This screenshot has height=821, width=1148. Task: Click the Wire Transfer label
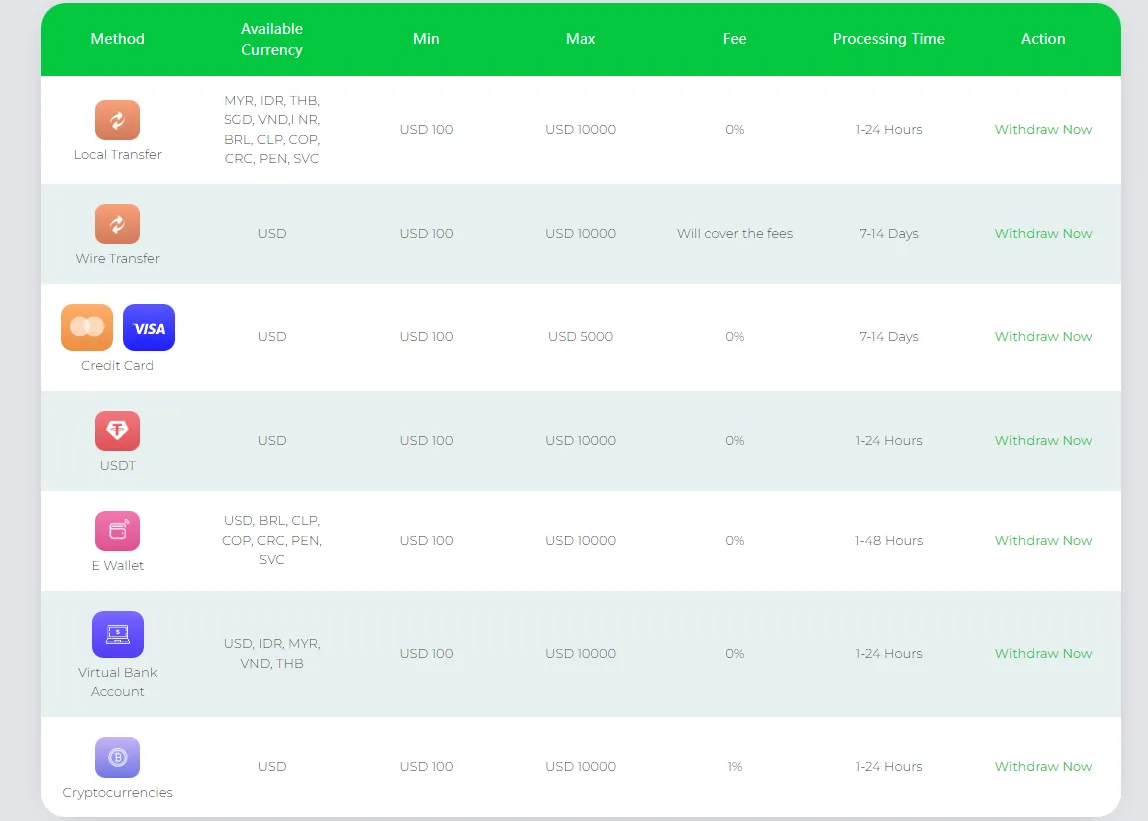[x=117, y=259]
